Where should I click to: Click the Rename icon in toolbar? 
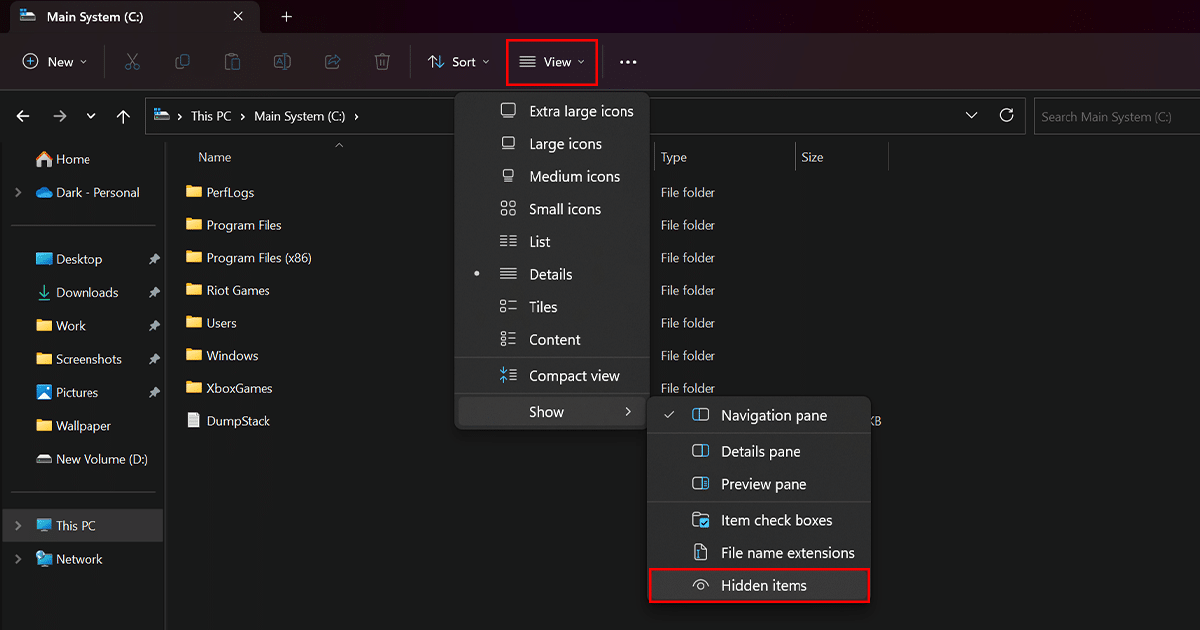click(x=282, y=62)
